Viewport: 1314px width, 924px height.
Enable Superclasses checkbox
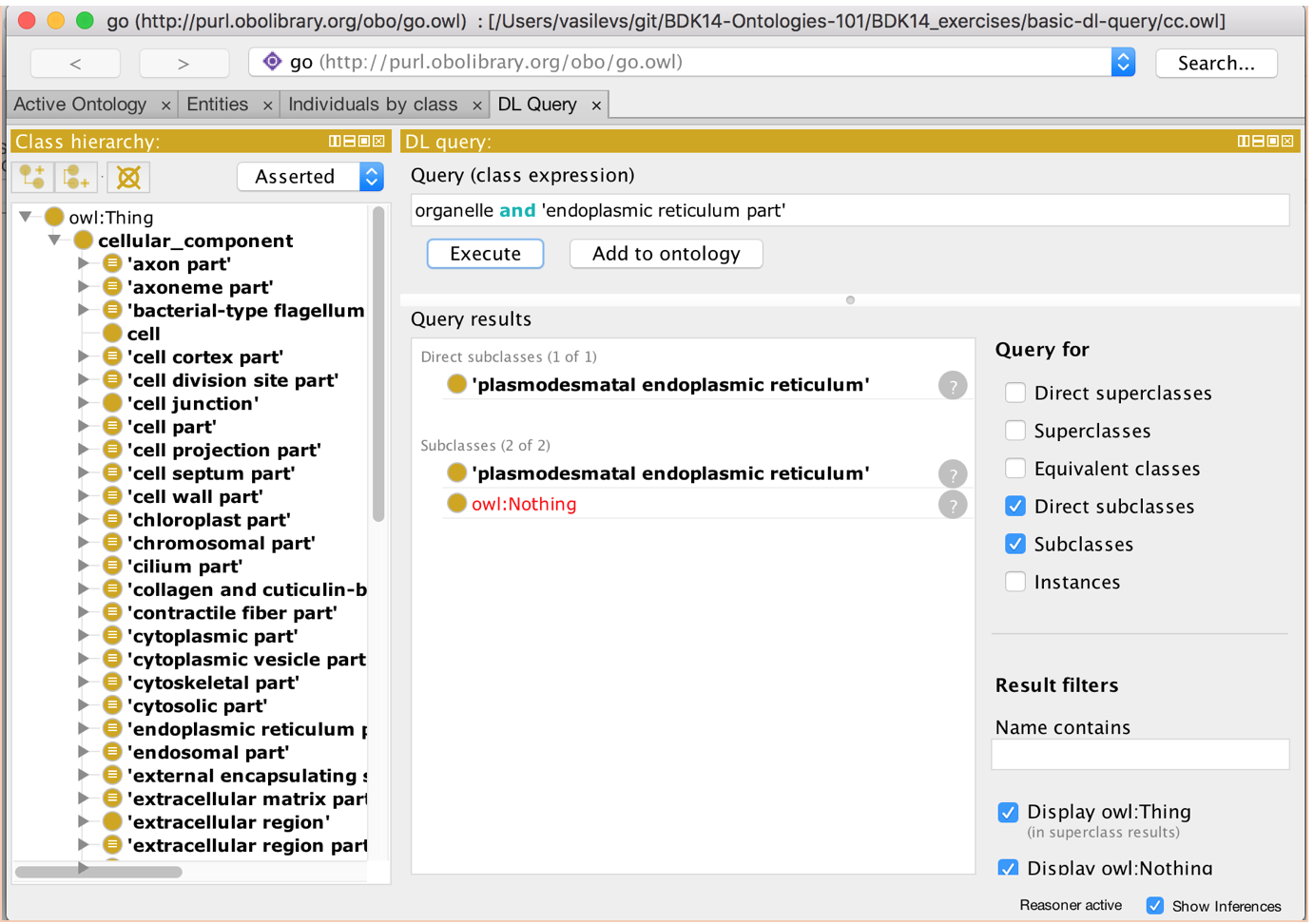pyautogui.click(x=1015, y=431)
